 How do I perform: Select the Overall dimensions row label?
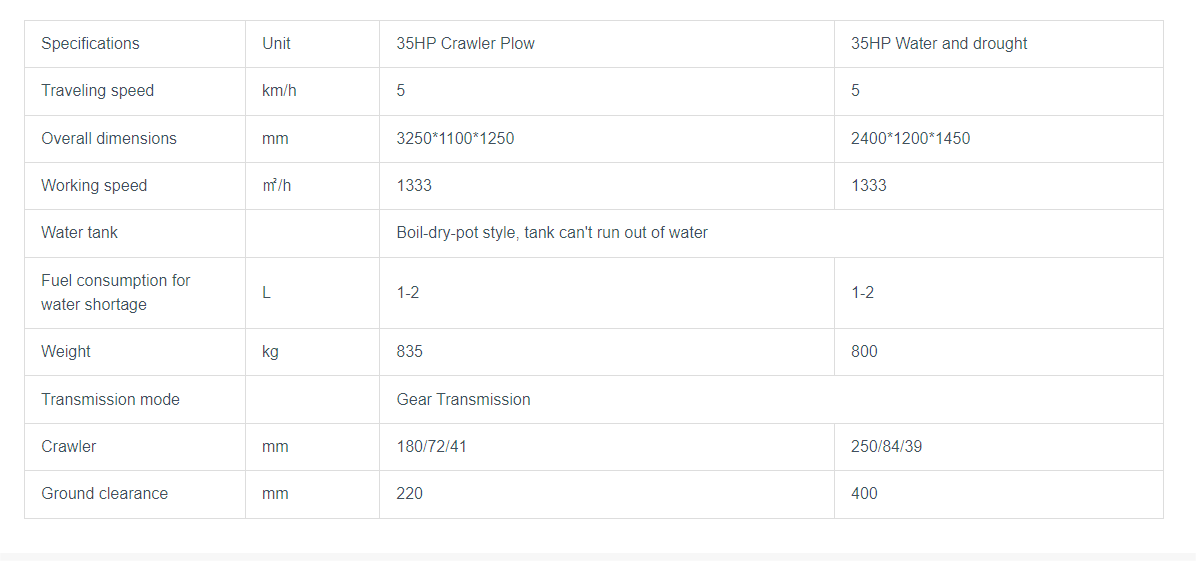[x=108, y=139]
